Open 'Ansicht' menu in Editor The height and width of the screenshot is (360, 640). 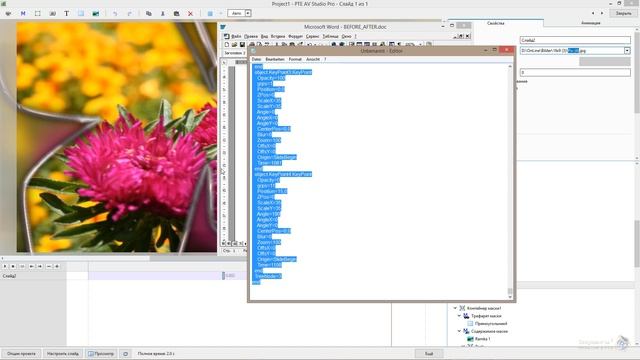(313, 59)
